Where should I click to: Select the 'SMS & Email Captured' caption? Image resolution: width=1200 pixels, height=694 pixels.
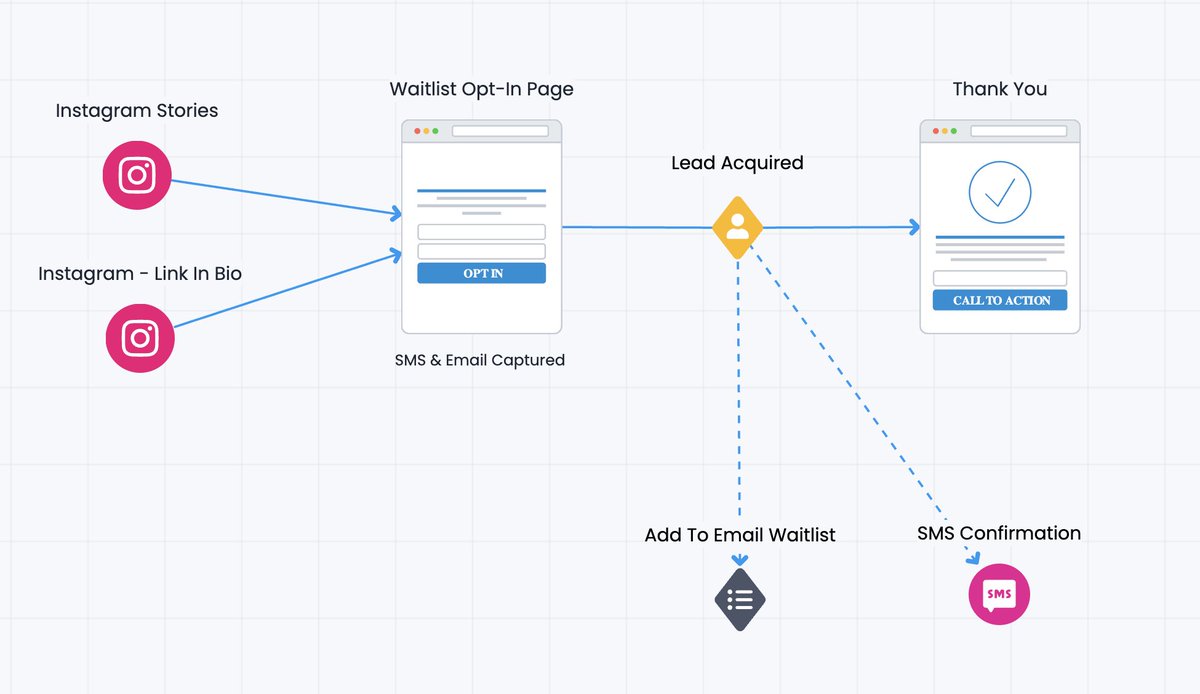(480, 360)
